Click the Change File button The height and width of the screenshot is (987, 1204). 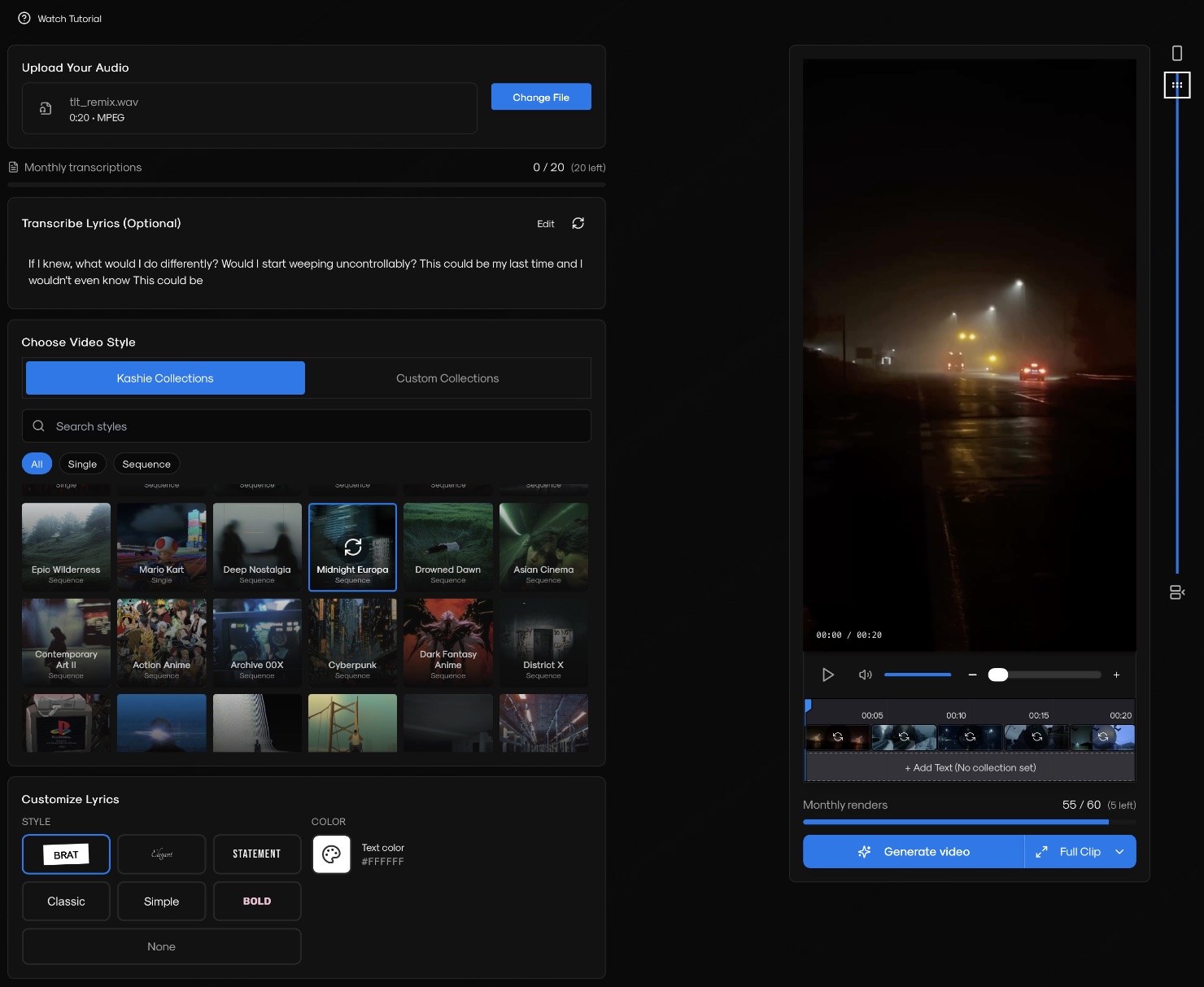click(541, 97)
